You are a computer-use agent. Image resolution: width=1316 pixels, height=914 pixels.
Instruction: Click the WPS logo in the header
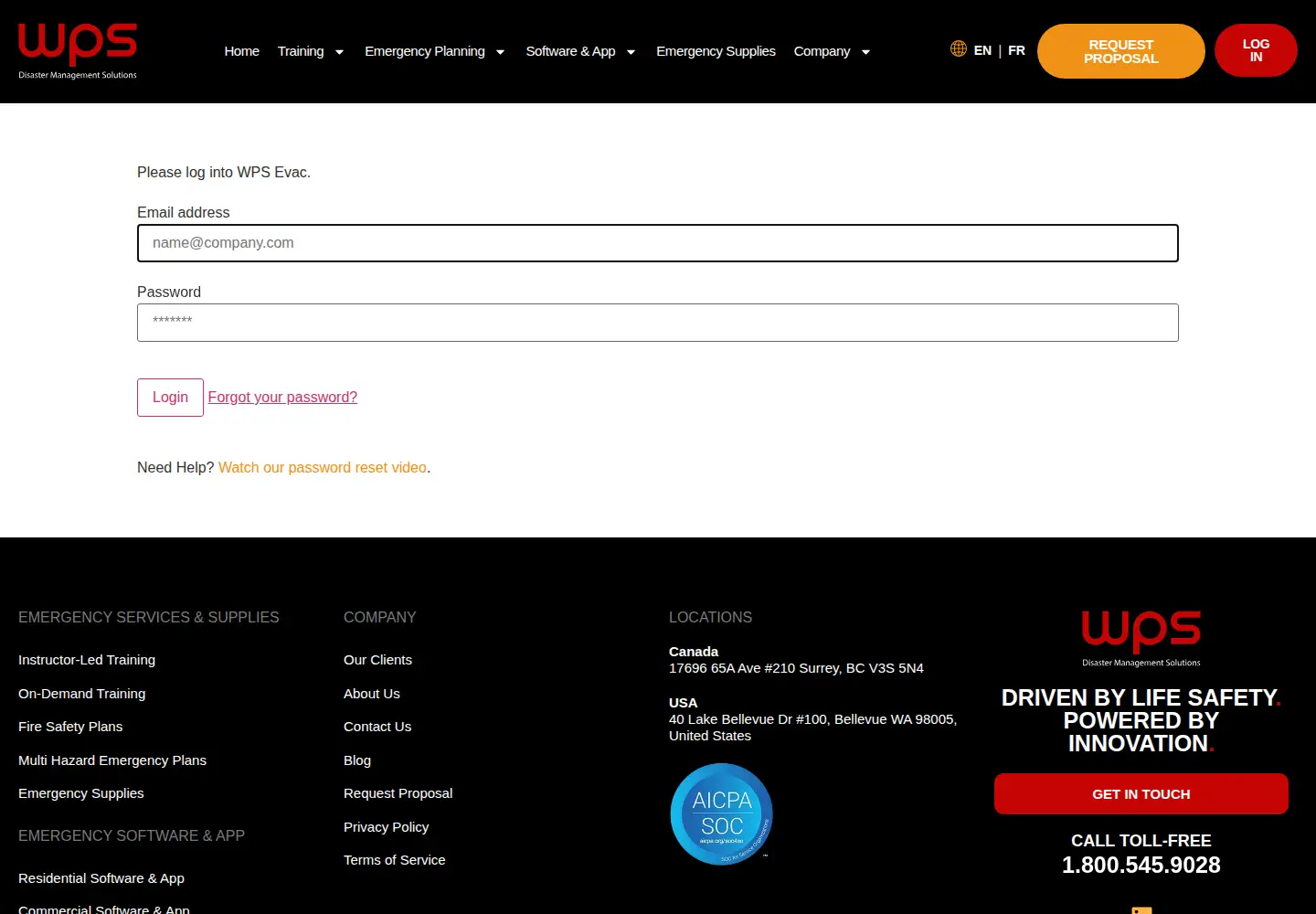pyautogui.click(x=78, y=51)
